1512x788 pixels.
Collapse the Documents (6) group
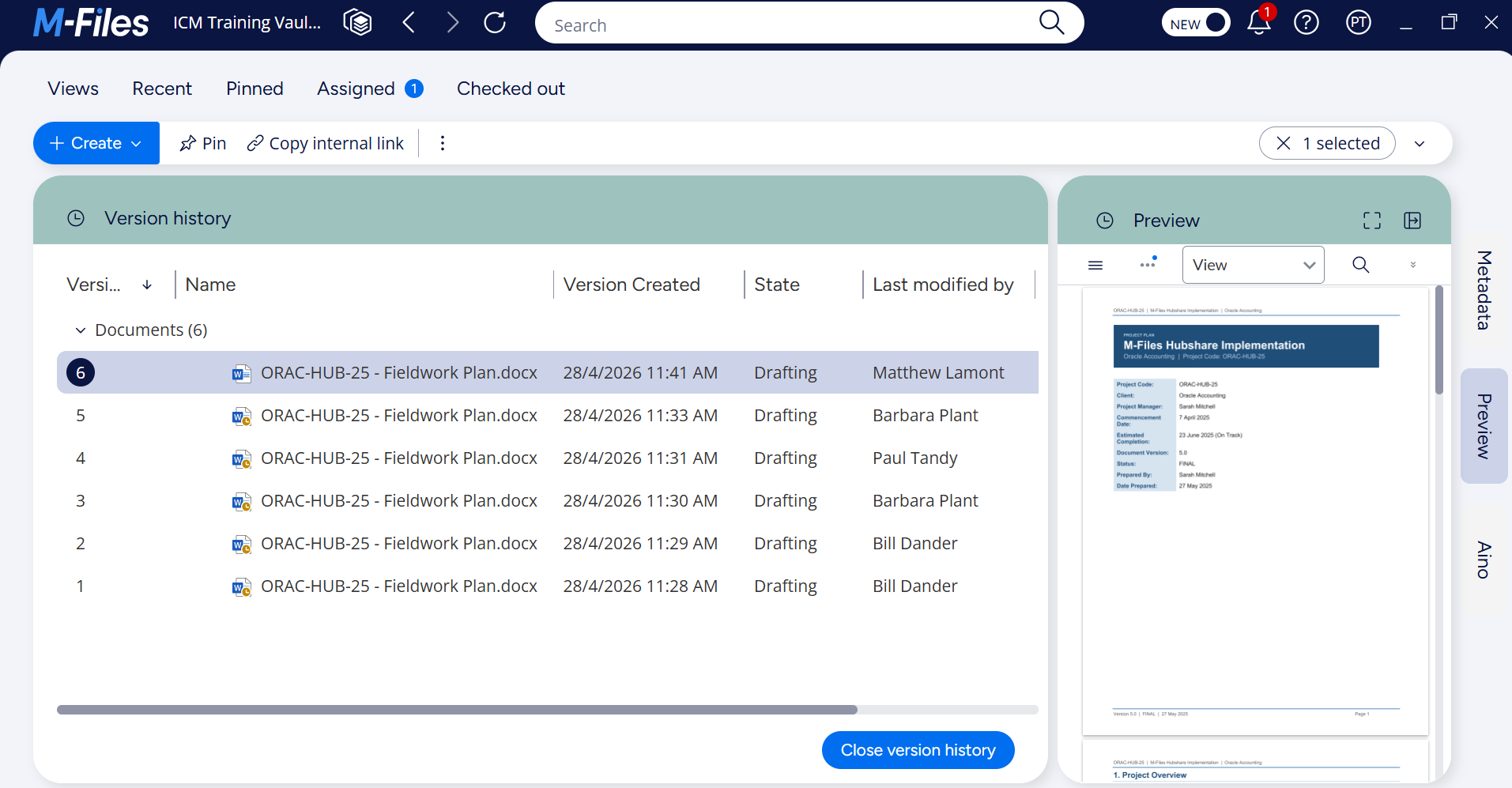pos(80,330)
